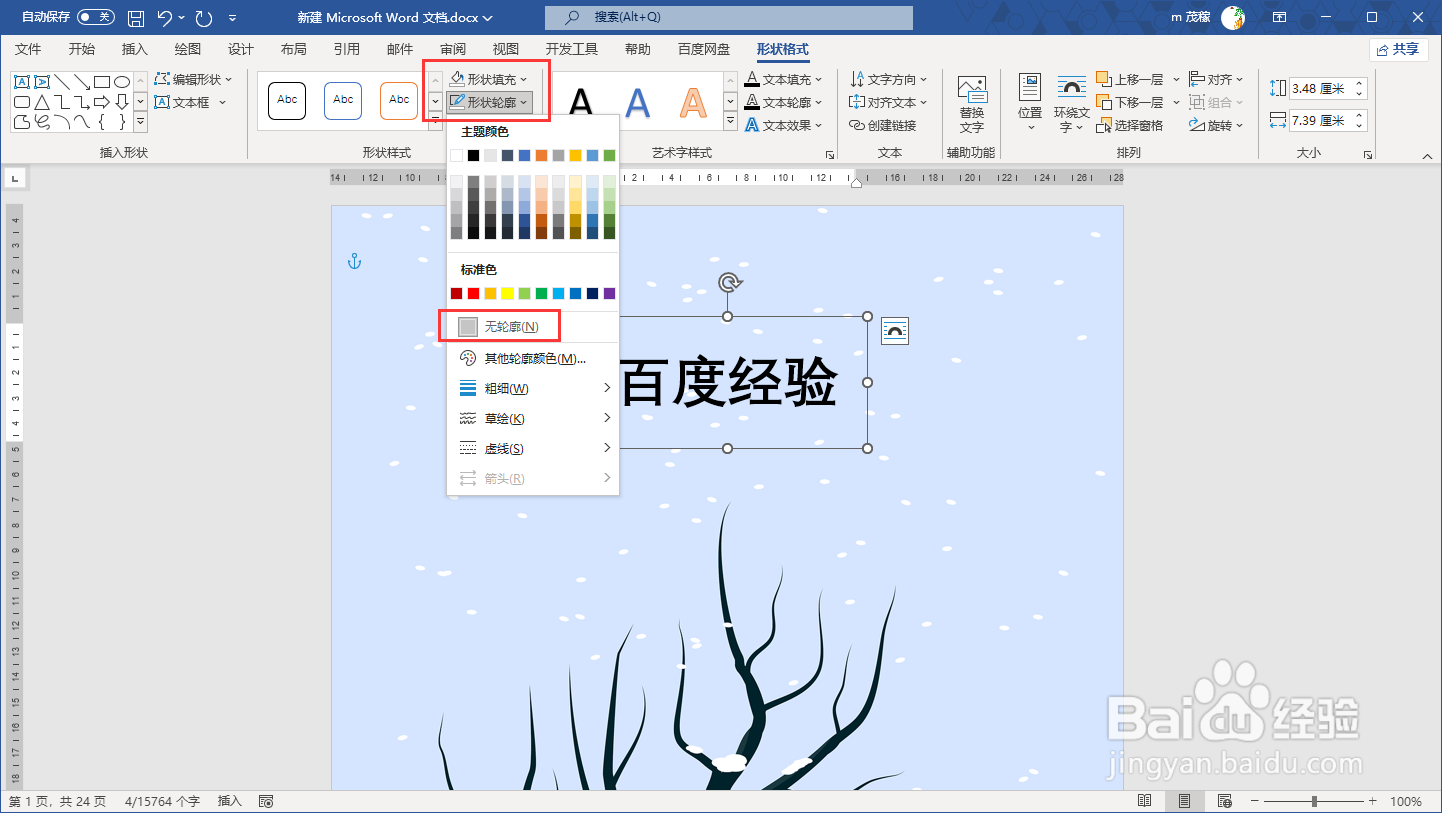Apply the orange outline Abc shape style

click(399, 100)
